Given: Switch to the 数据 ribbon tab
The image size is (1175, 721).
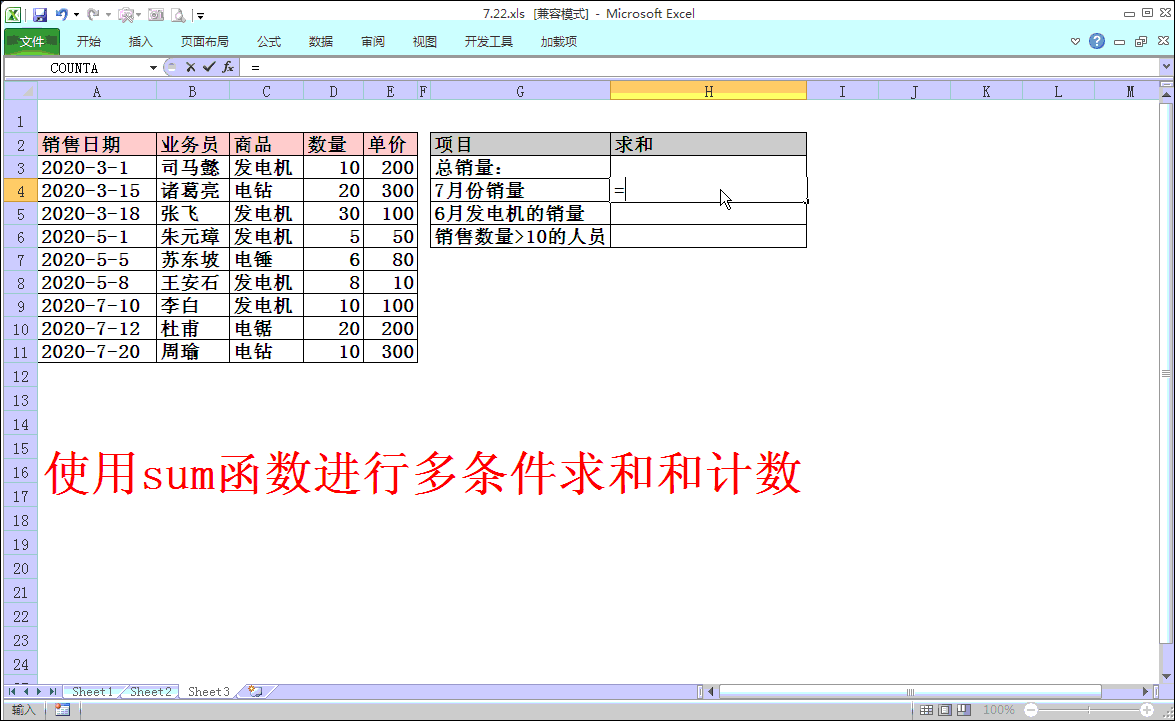Looking at the screenshot, I should 321,41.
